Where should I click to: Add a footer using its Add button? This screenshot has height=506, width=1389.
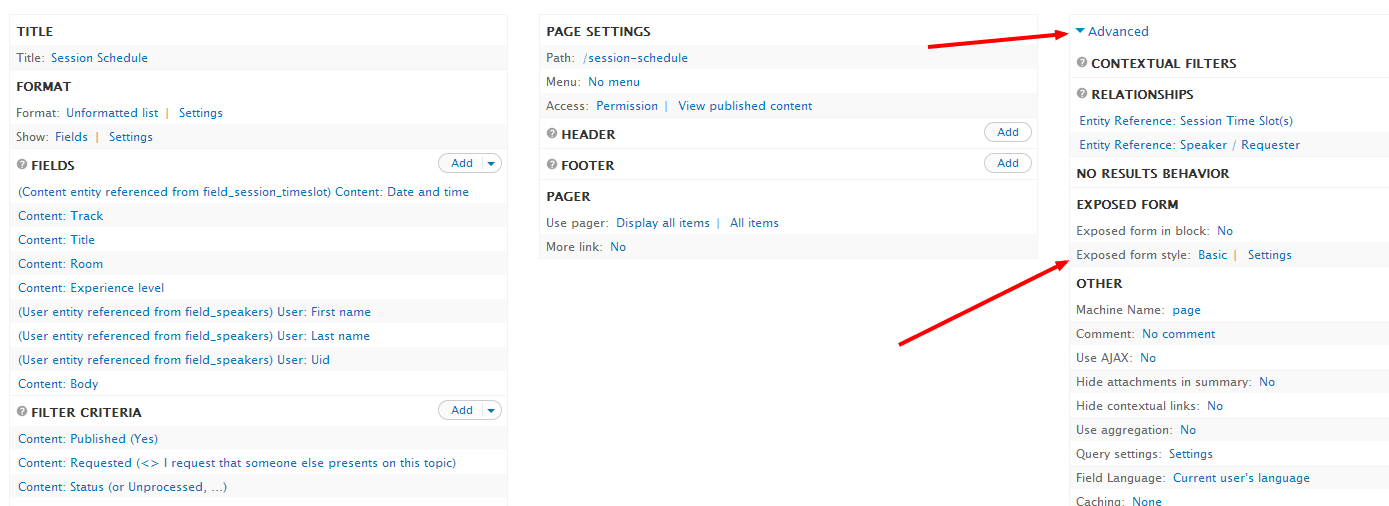pyautogui.click(x=1008, y=163)
